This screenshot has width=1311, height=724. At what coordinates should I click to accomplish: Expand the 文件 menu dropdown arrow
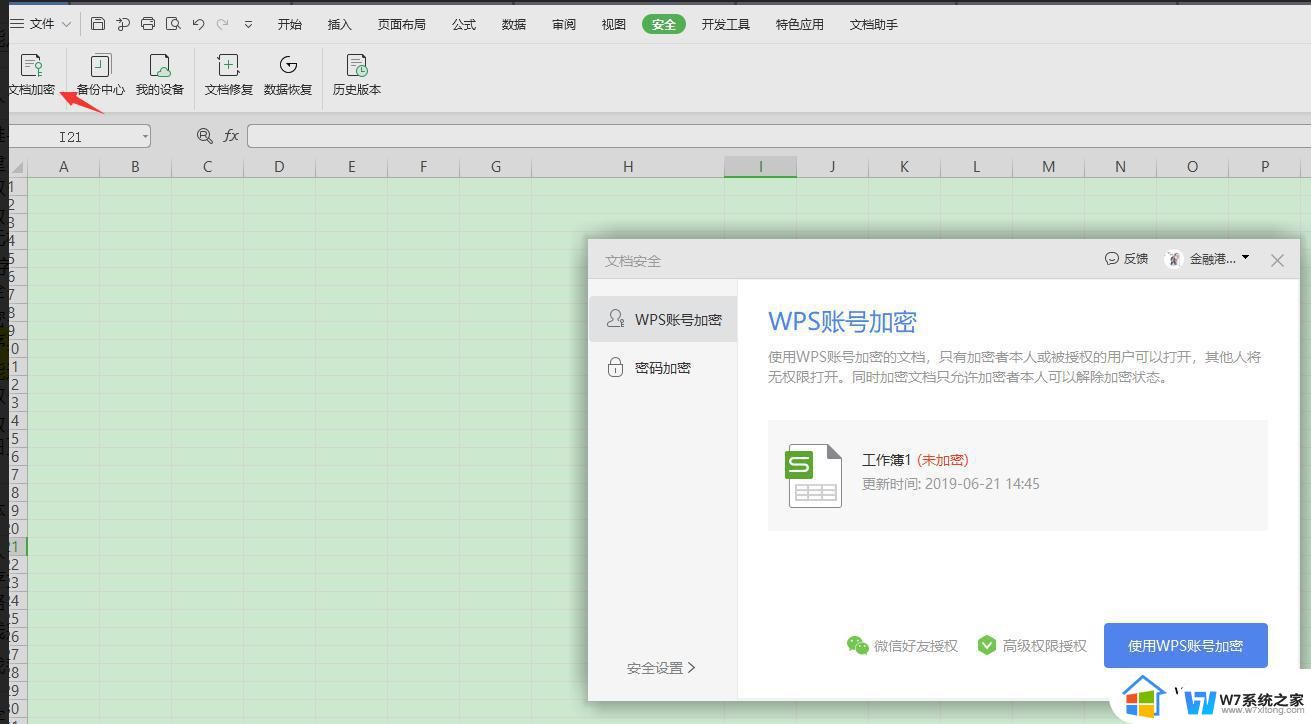coord(66,24)
